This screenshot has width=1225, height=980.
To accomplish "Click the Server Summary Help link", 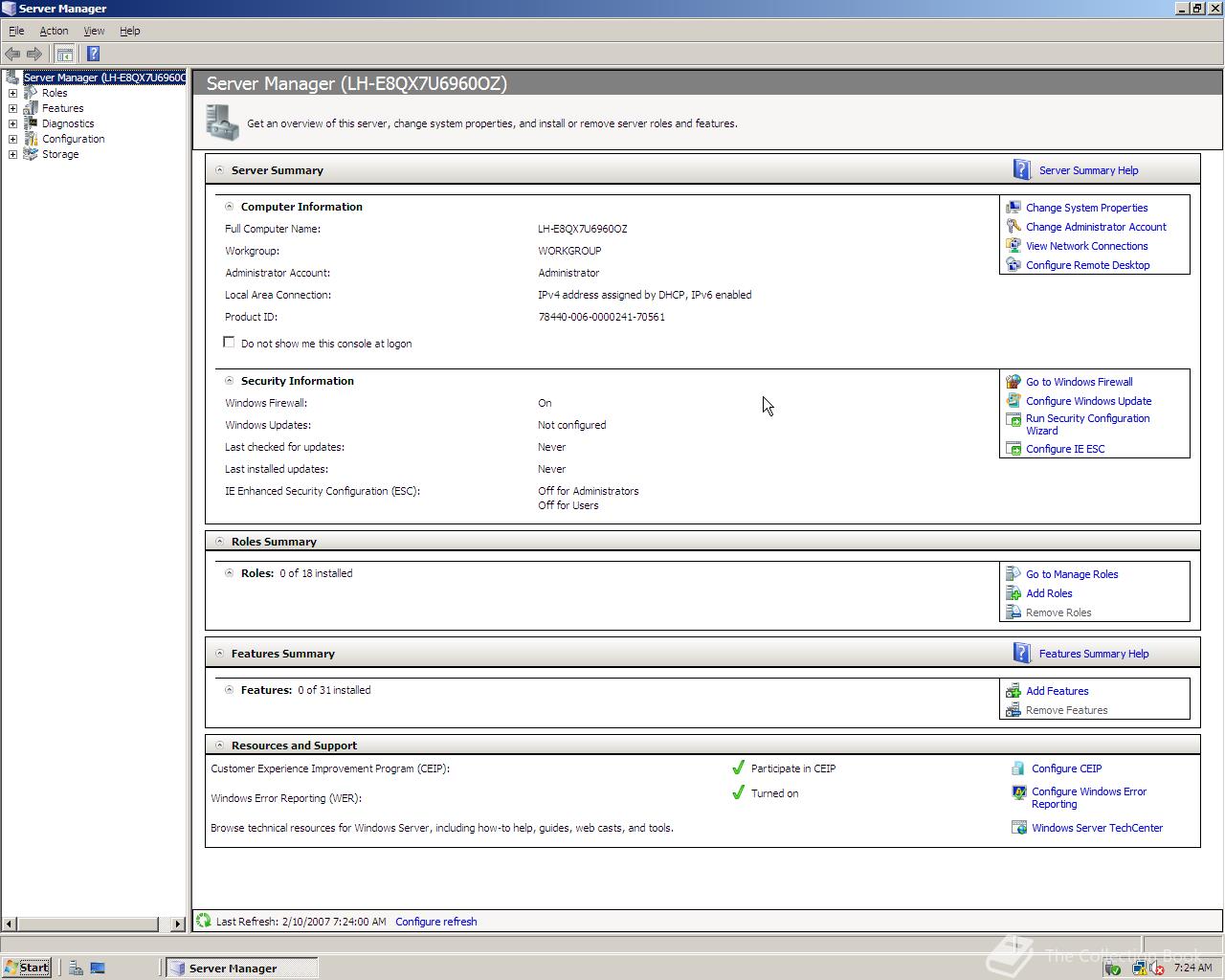I will pyautogui.click(x=1088, y=170).
